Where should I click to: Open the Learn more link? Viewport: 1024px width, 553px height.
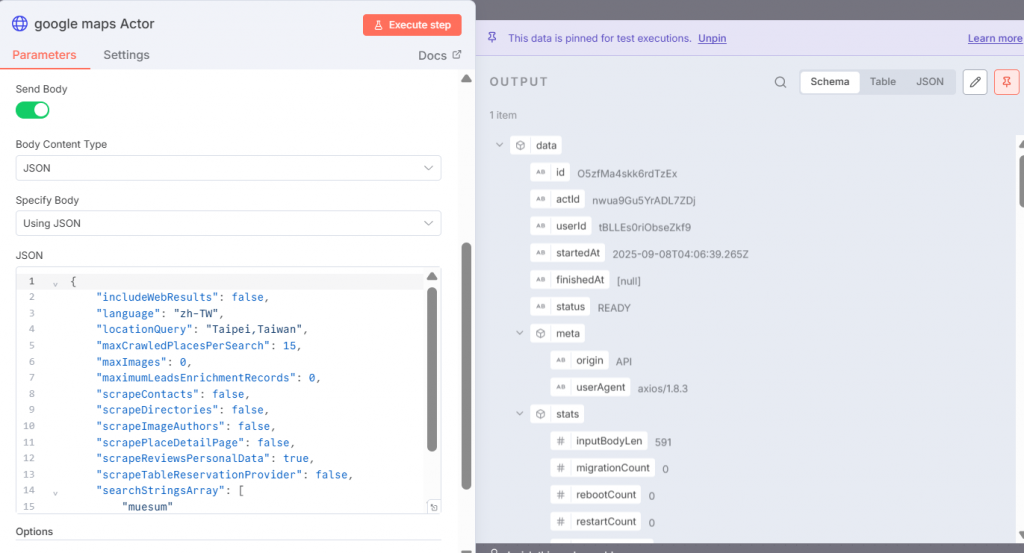(995, 38)
